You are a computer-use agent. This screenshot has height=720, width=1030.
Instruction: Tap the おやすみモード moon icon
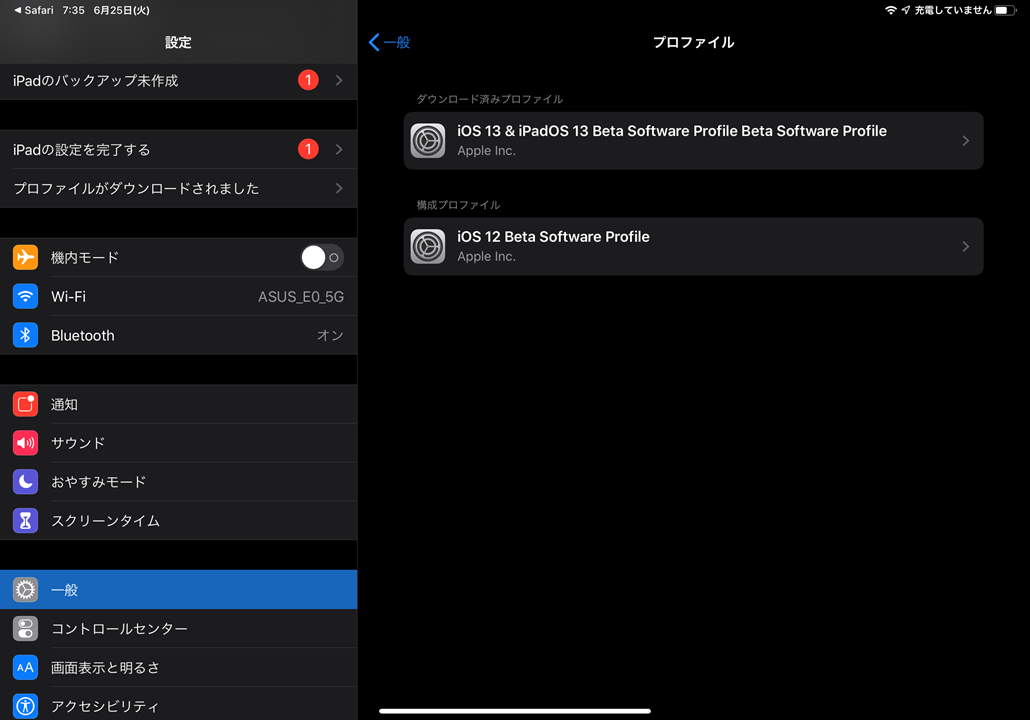25,482
